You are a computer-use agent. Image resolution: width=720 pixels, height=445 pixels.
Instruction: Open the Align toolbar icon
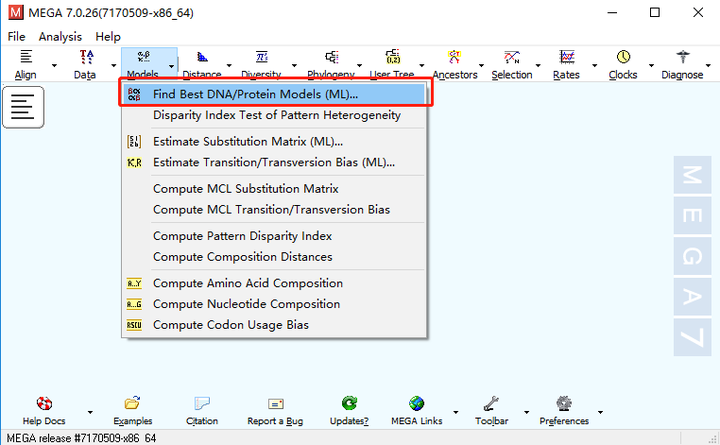pos(26,57)
